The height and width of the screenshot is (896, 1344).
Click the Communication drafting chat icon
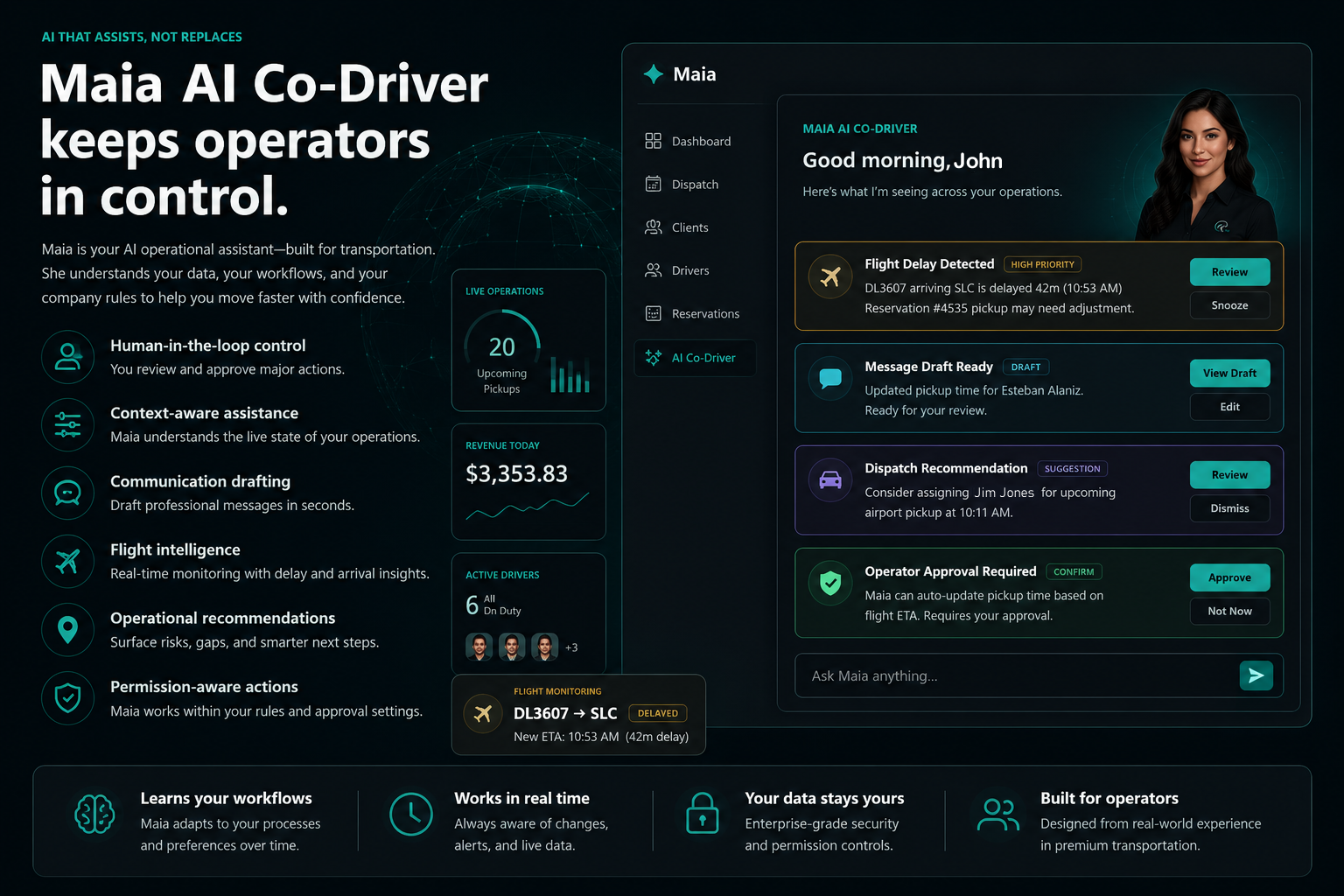point(67,493)
